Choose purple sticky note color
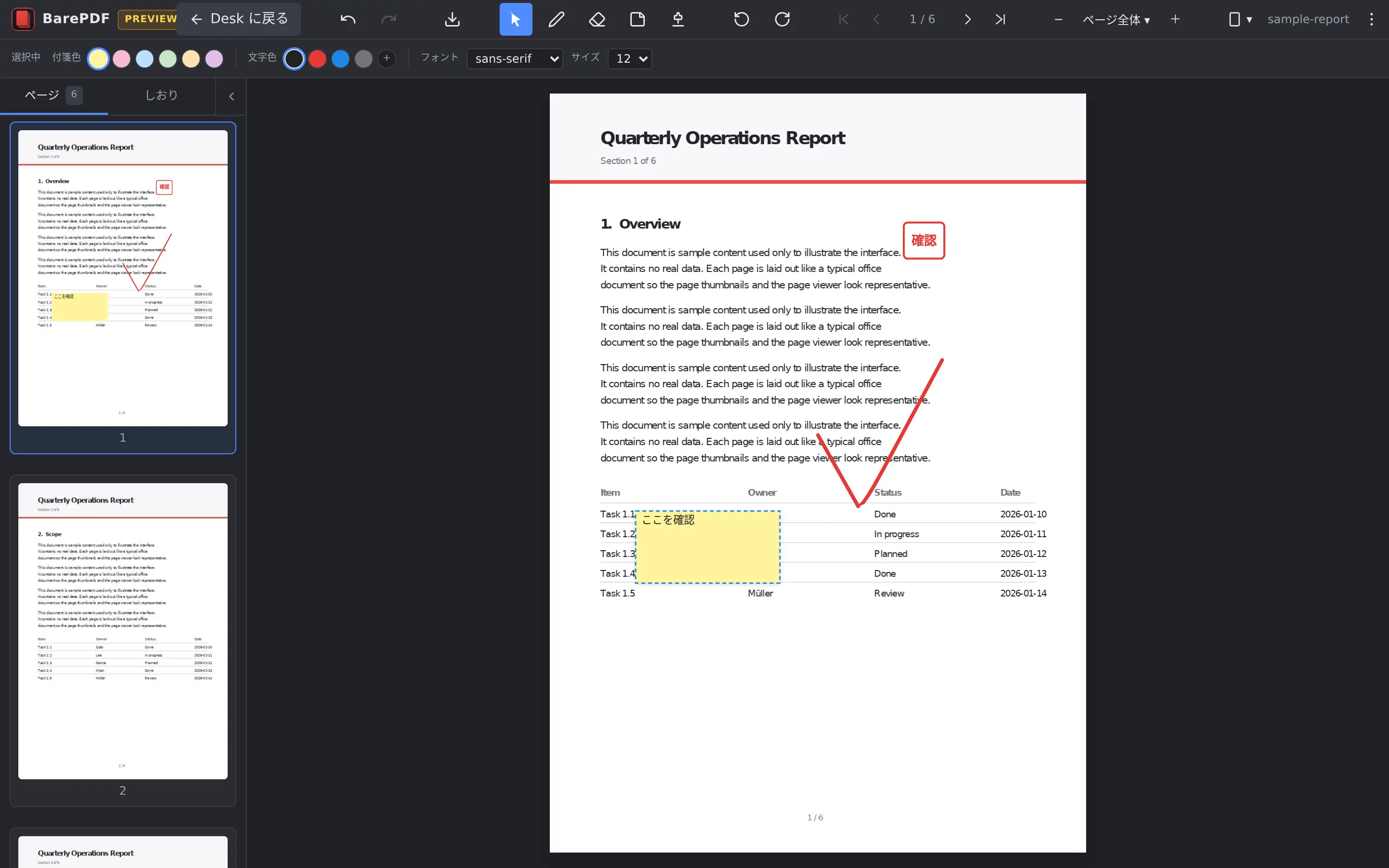The width and height of the screenshot is (1389, 868). tap(214, 58)
